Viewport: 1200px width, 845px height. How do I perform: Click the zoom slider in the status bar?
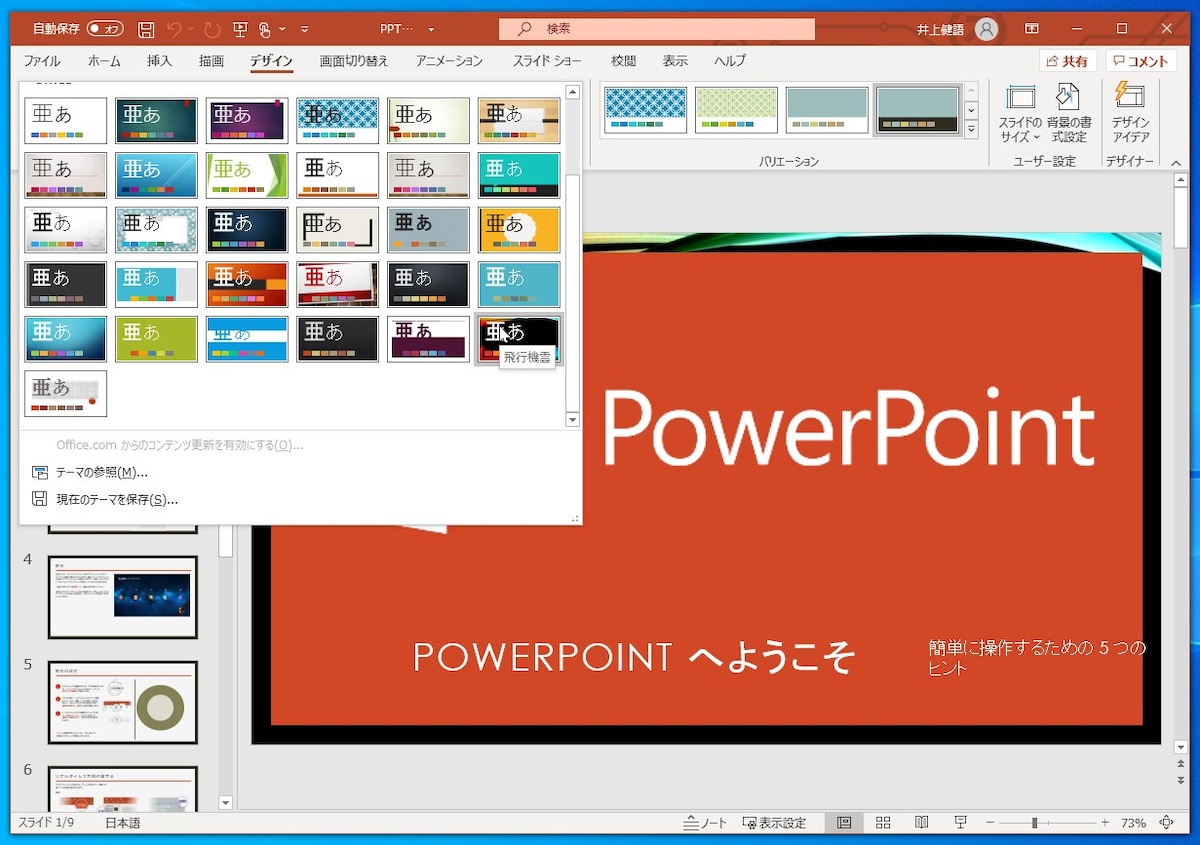(x=1048, y=822)
